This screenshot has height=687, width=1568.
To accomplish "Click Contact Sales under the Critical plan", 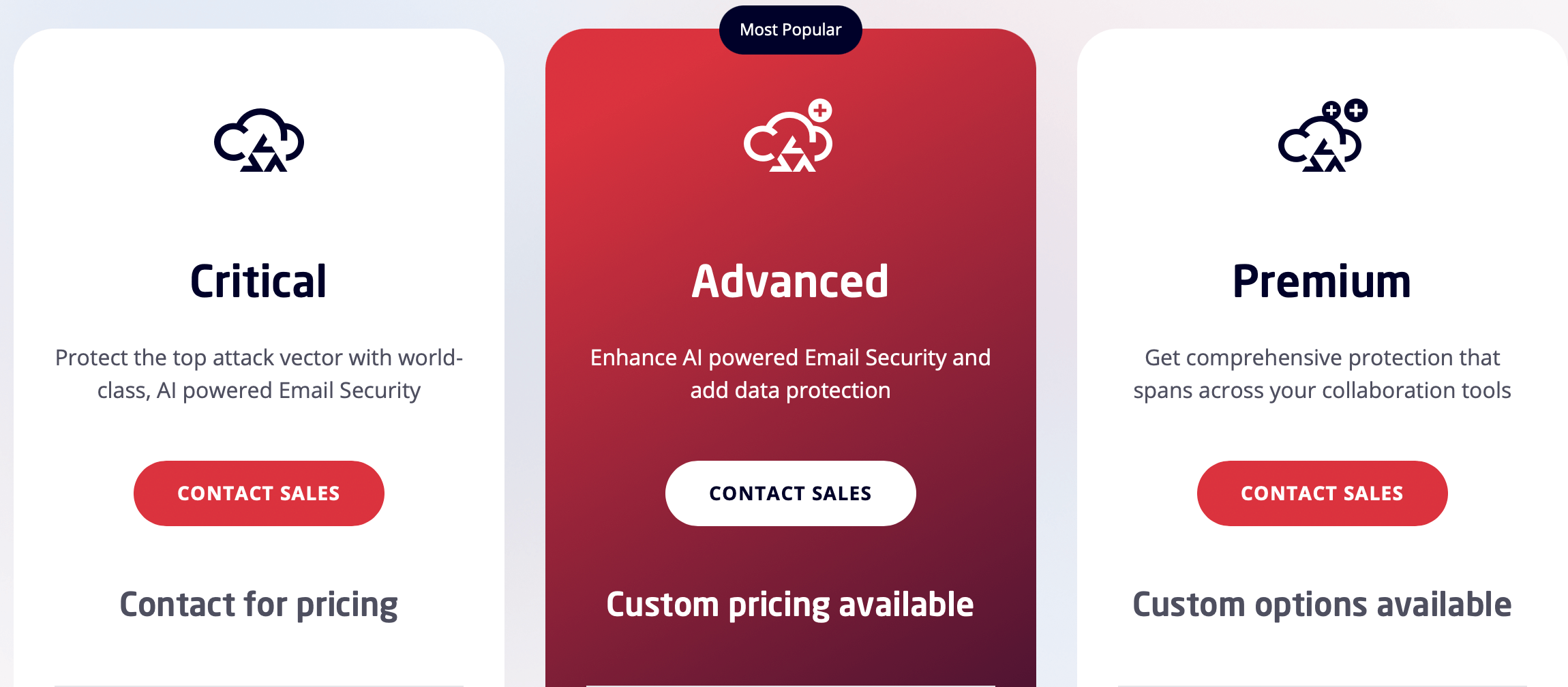I will pyautogui.click(x=259, y=493).
